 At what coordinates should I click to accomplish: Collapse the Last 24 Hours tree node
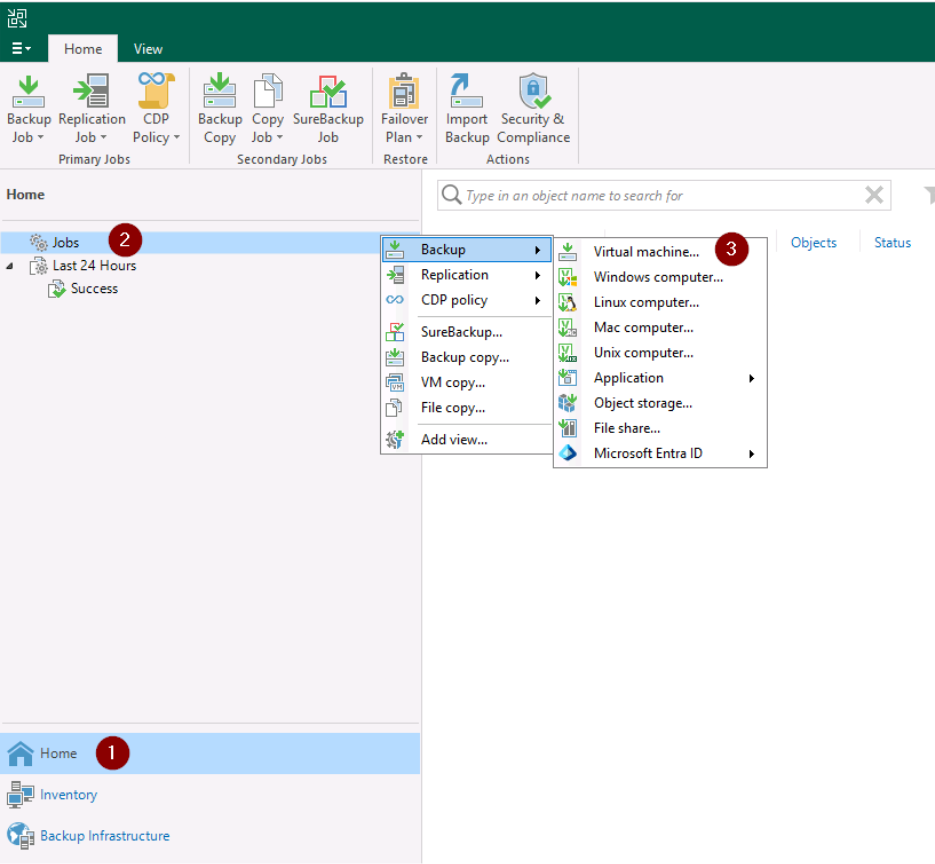pos(10,266)
